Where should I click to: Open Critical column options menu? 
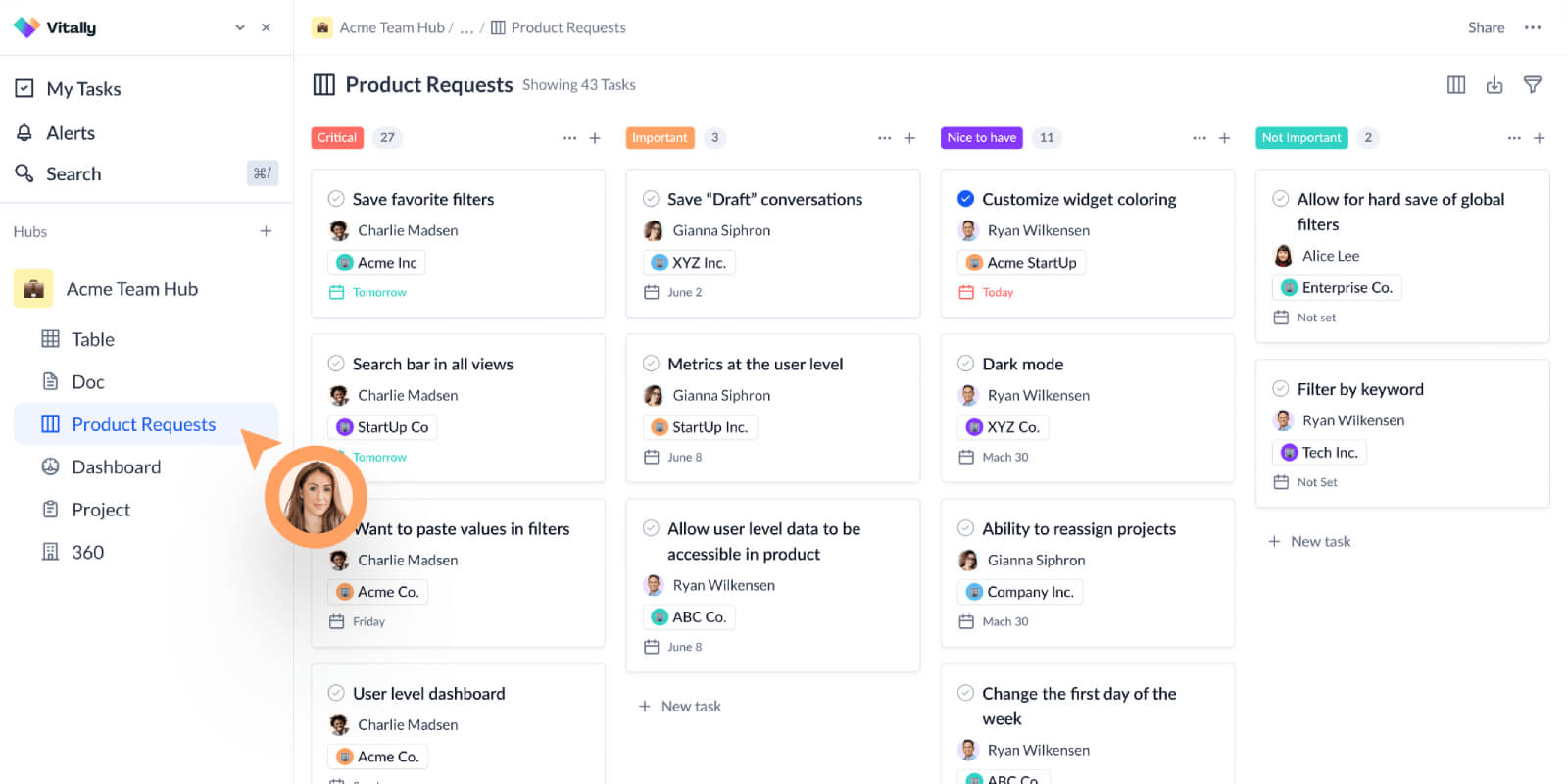pos(569,138)
